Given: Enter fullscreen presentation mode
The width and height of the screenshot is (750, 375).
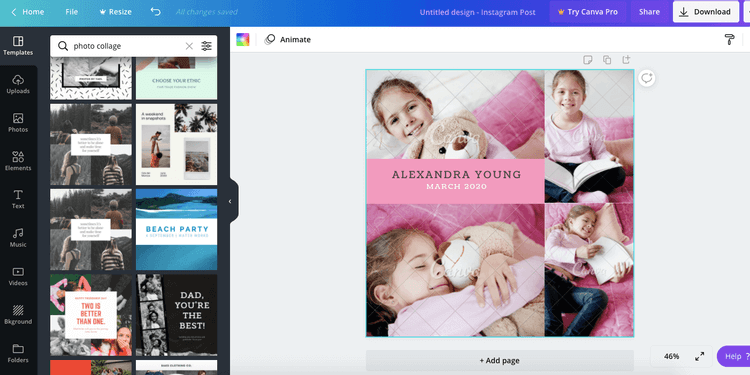Looking at the screenshot, I should [x=699, y=356].
